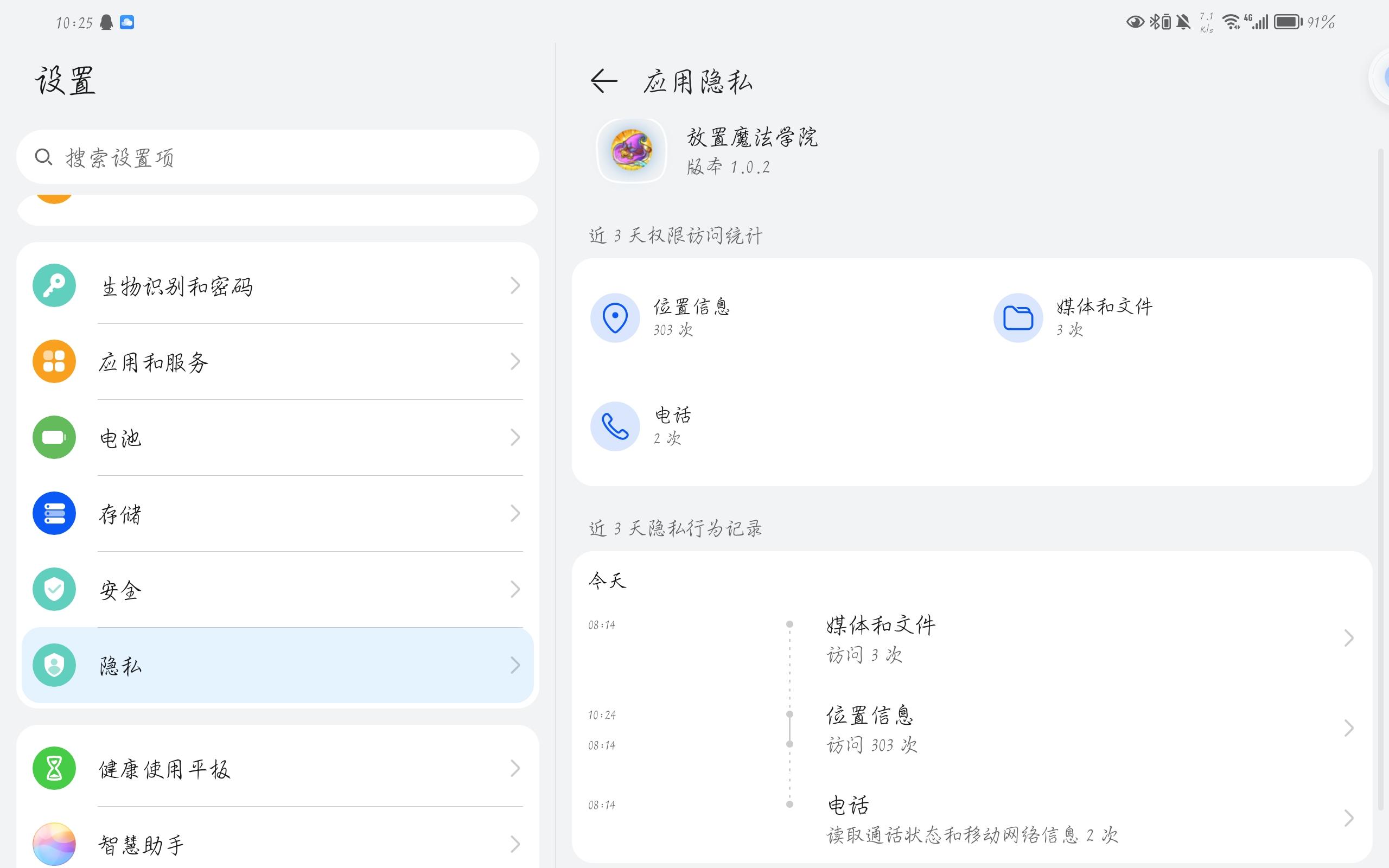Expand the 媒体和文件 访问 3 次 record chevron
This screenshot has height=868, width=1389.
pos(1348,638)
